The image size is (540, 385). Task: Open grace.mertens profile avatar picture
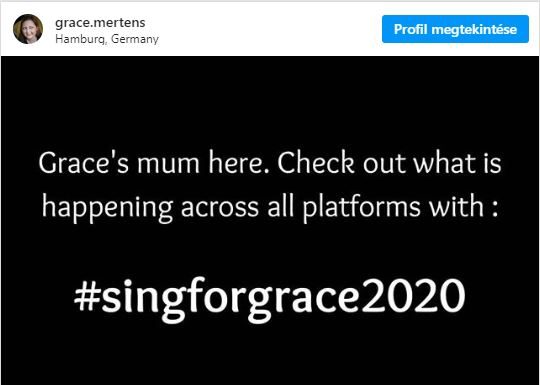click(x=28, y=29)
